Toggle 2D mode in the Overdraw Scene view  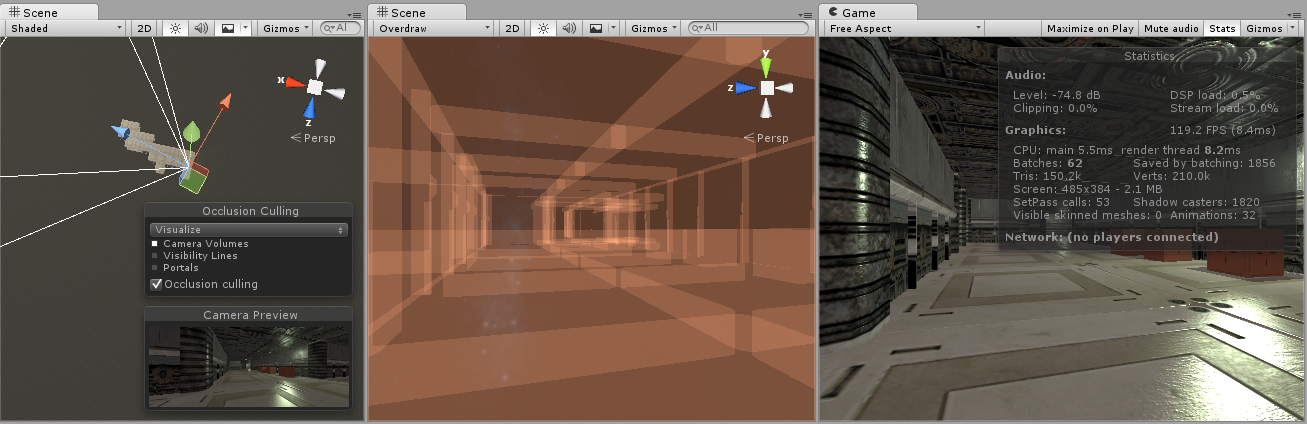point(513,28)
